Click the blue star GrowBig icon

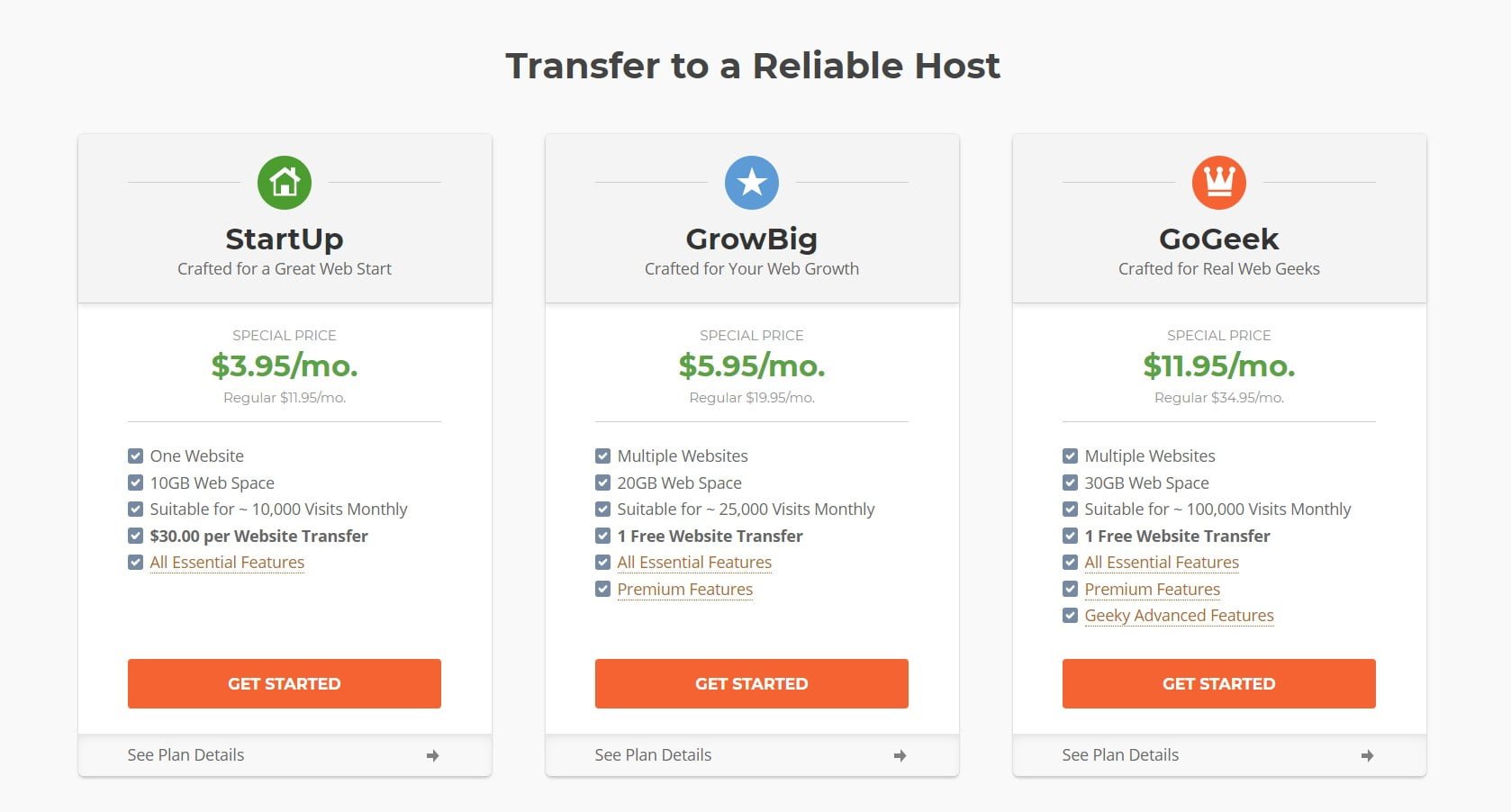pyautogui.click(x=752, y=182)
